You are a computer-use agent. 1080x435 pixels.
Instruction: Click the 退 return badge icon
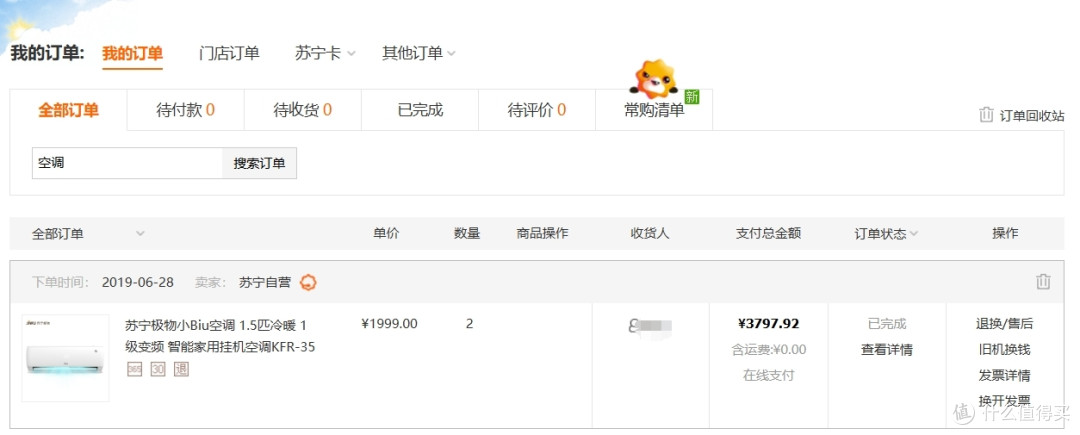coord(181,370)
